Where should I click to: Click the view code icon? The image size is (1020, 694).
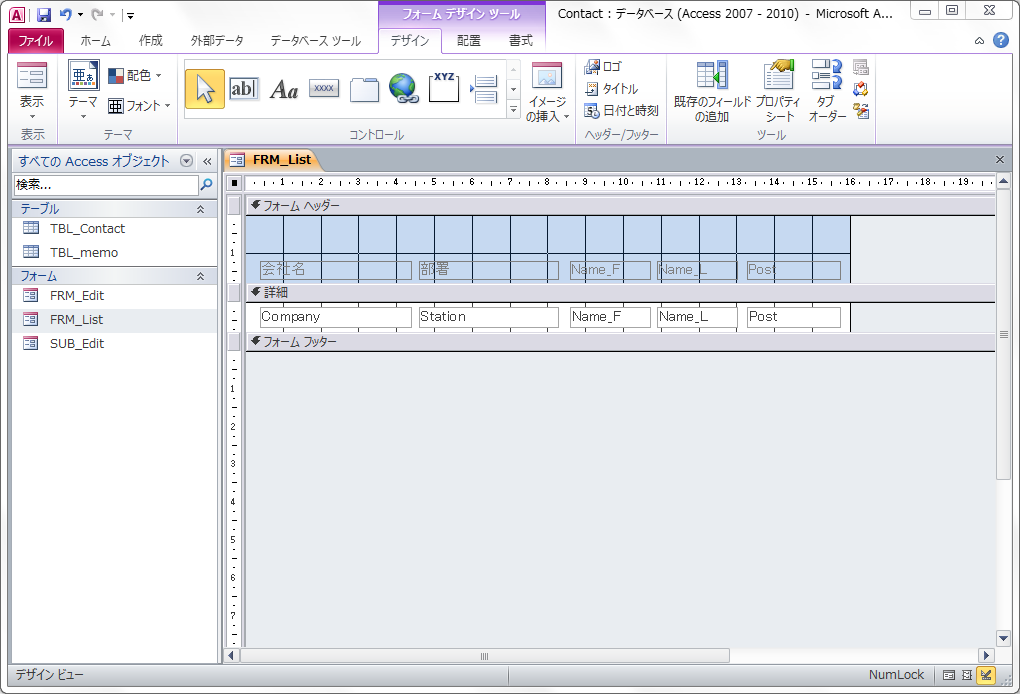[x=861, y=89]
